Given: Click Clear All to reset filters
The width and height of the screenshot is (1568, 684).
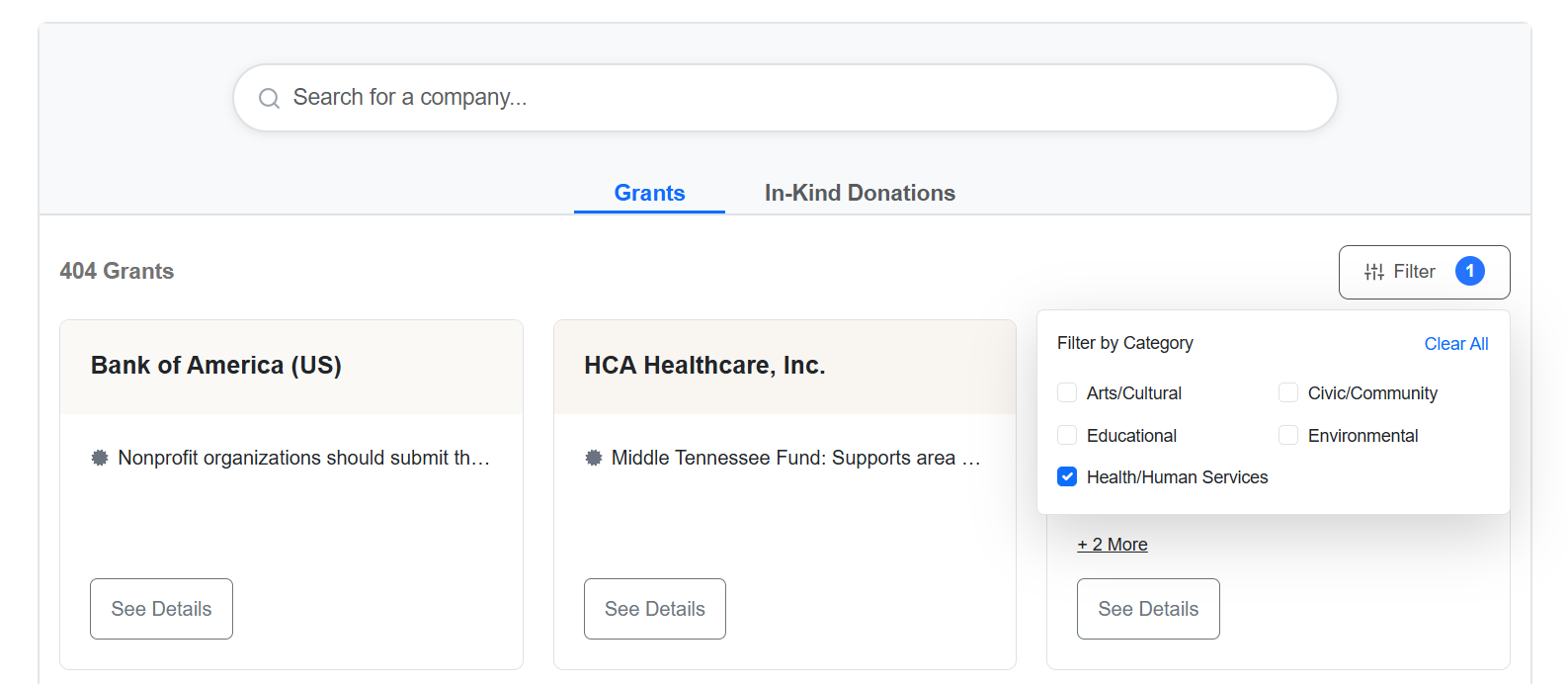Looking at the screenshot, I should 1456,343.
